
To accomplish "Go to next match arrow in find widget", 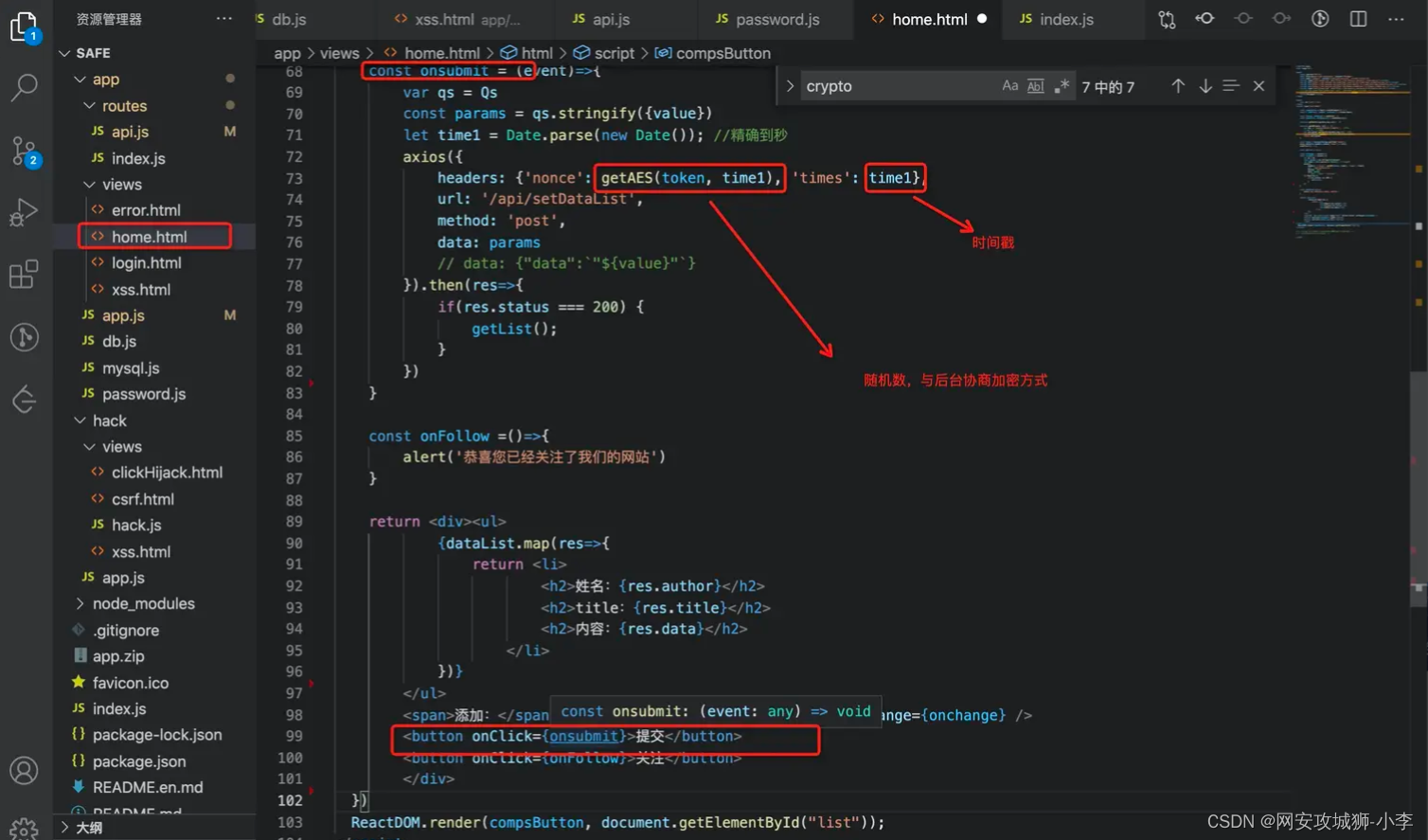I will [1205, 86].
